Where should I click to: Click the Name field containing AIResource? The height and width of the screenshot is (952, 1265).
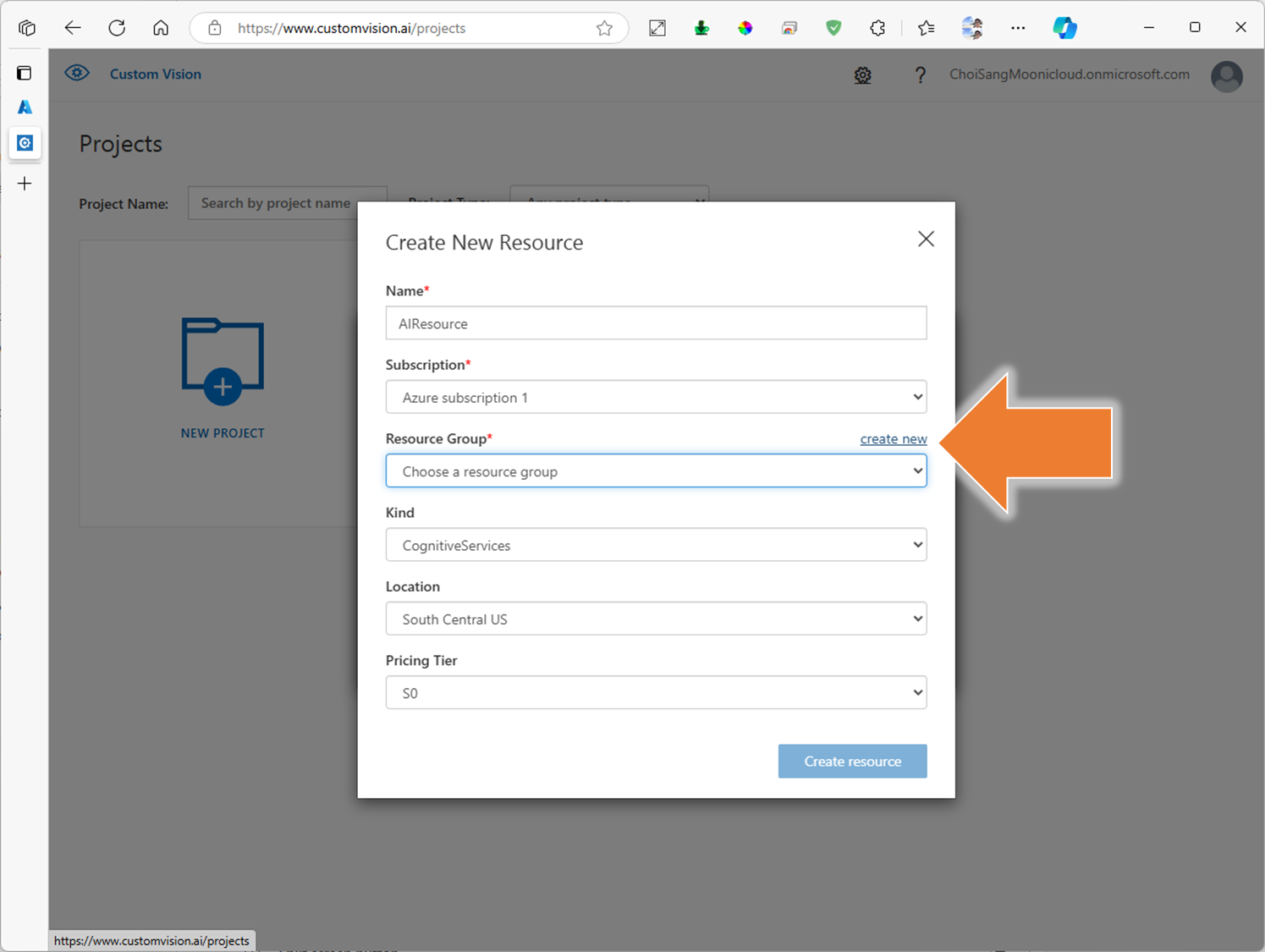656,323
